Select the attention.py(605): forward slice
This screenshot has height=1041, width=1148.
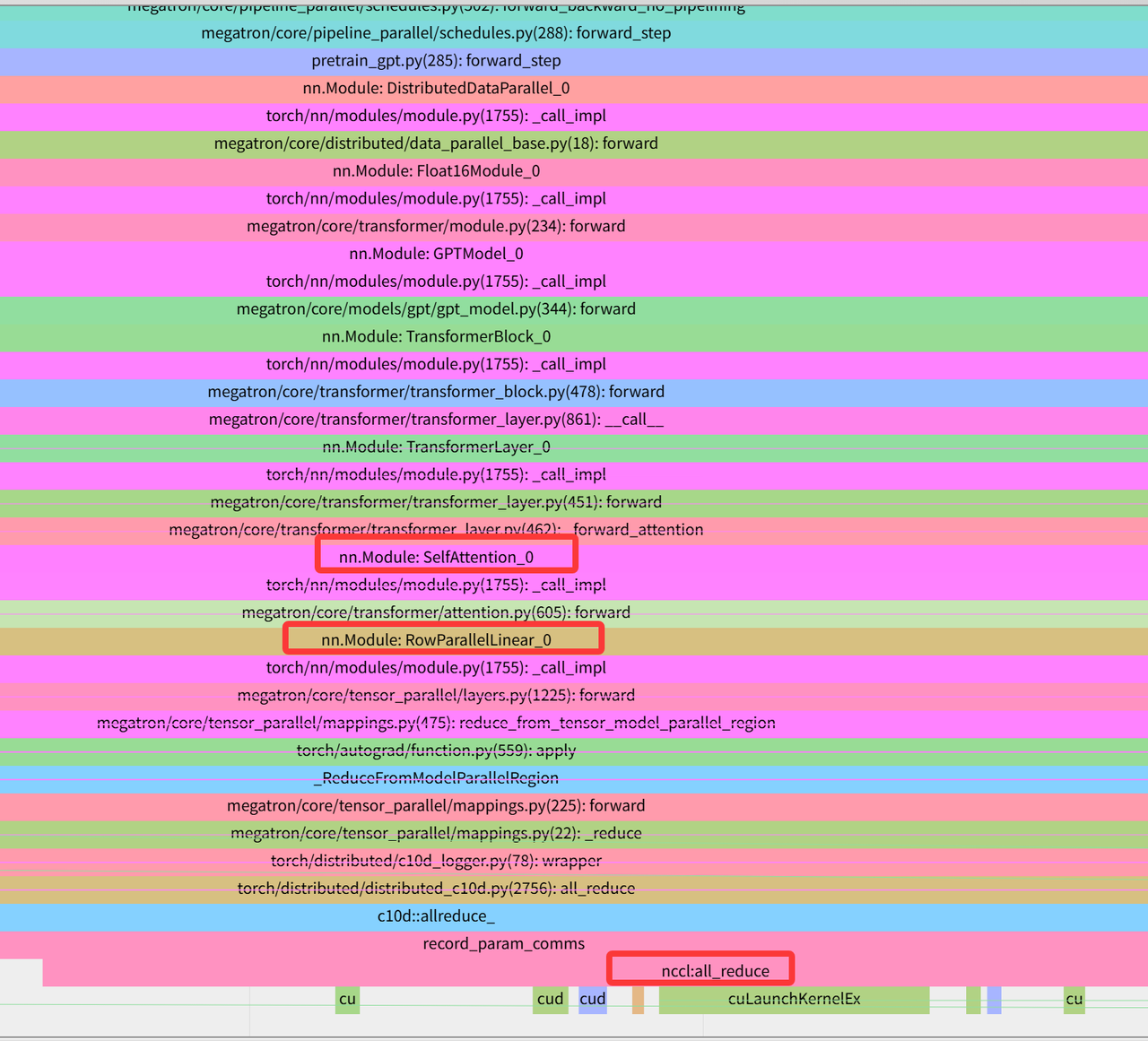[436, 612]
